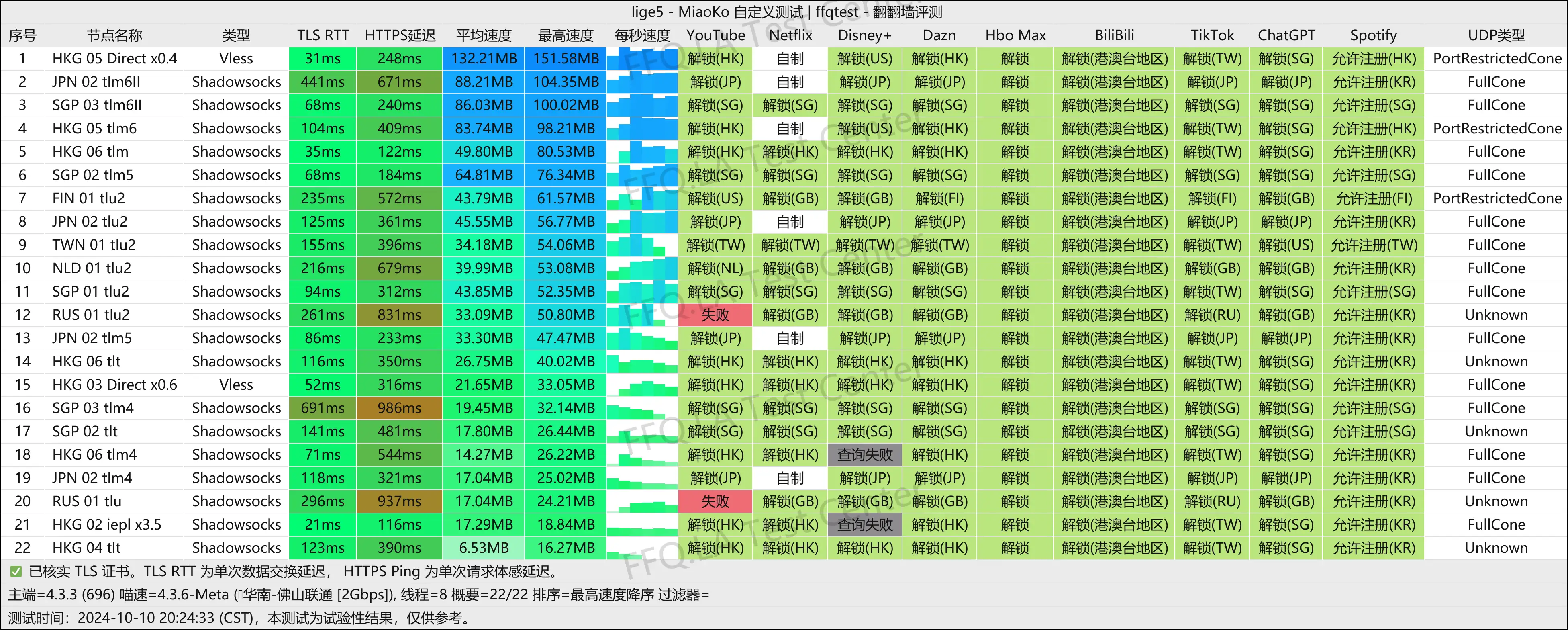Viewport: 1568px width, 630px height.
Task: Click the red 失败 cell in row 12
Action: [x=715, y=315]
